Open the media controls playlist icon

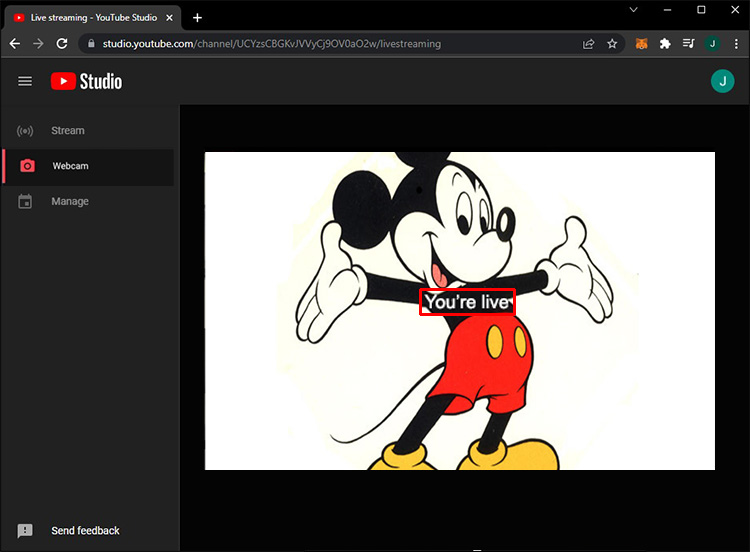click(x=688, y=44)
